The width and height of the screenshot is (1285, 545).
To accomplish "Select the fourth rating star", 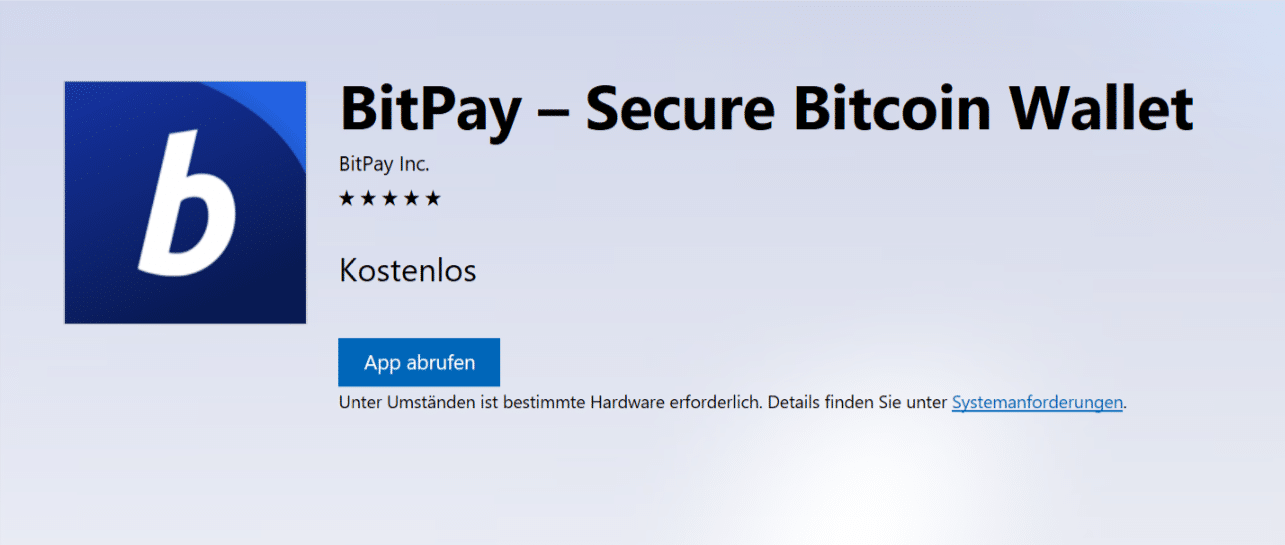I will (411, 198).
